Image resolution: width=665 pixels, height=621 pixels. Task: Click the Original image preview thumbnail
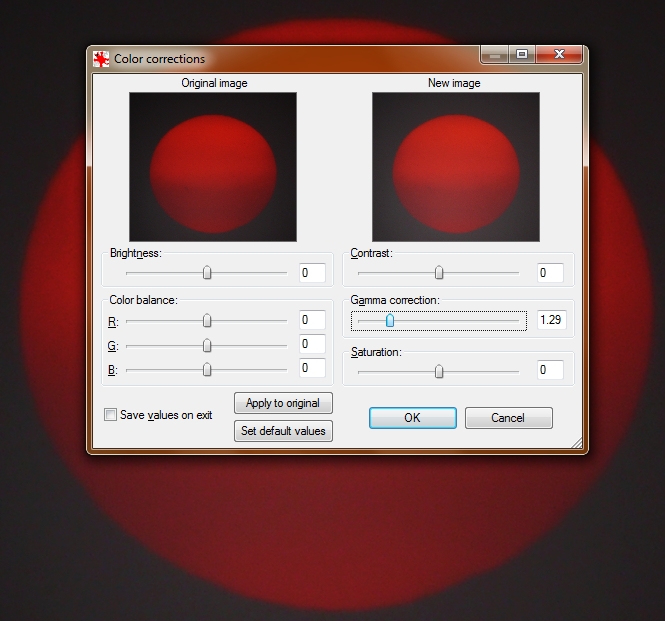(213, 167)
